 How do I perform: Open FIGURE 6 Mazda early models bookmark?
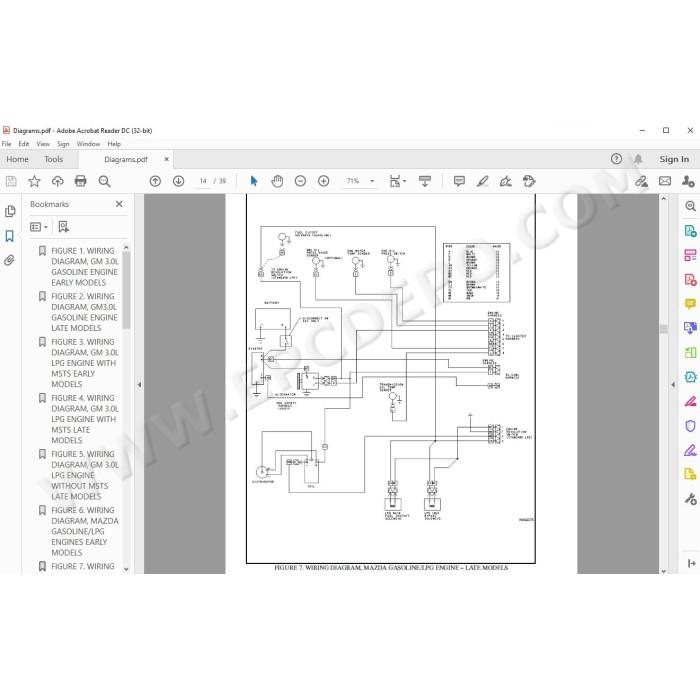pyautogui.click(x=84, y=531)
